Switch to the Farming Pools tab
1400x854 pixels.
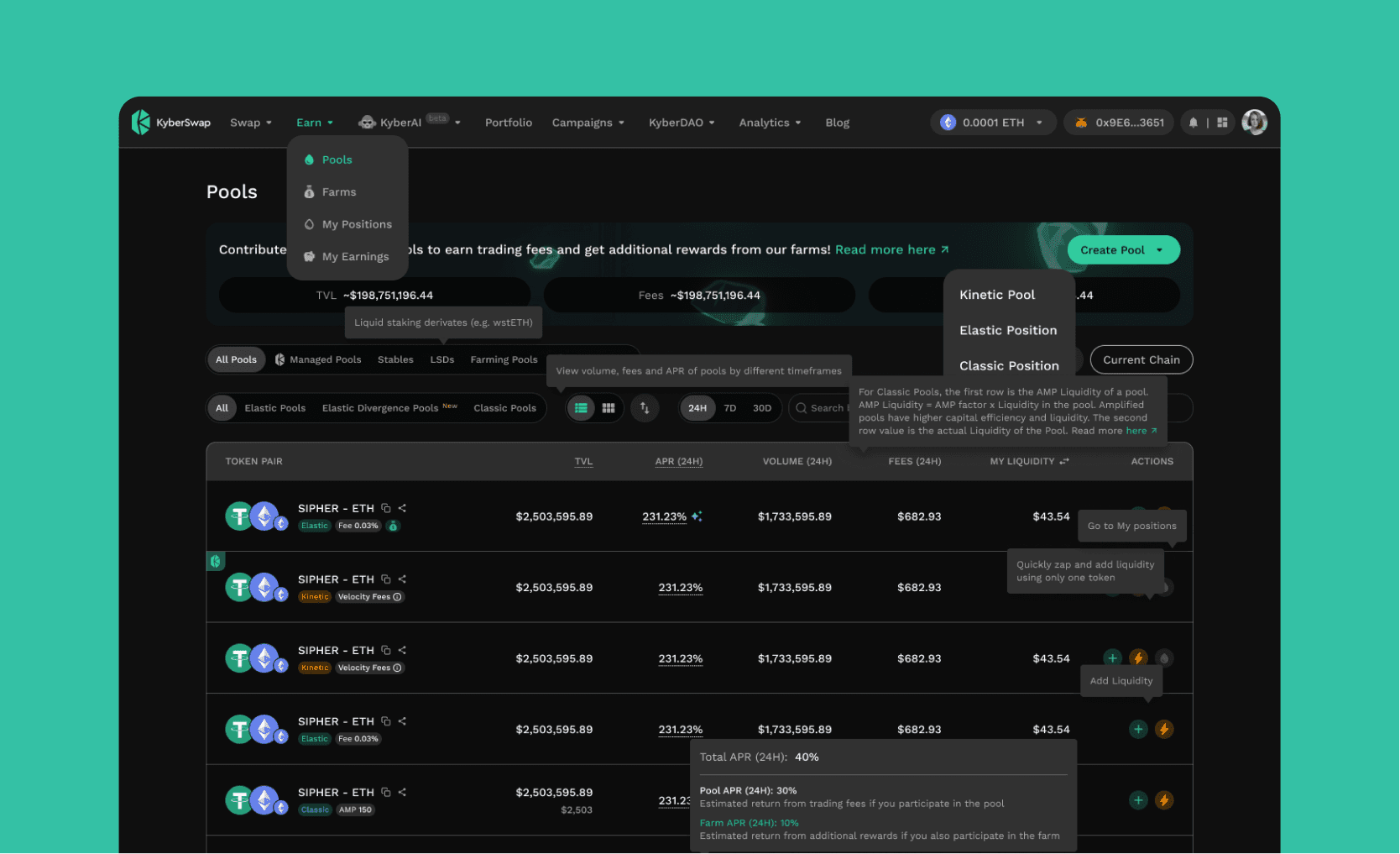[504, 359]
